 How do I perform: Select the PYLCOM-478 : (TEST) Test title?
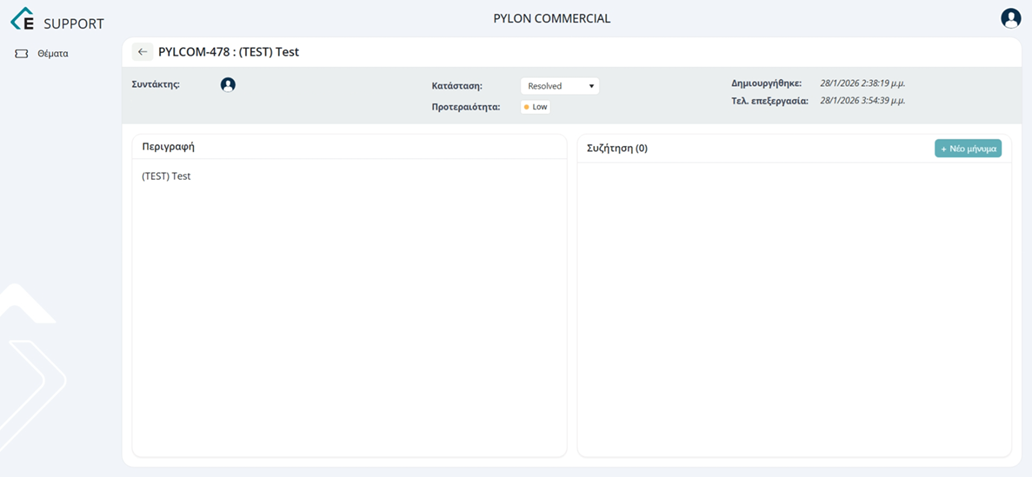228,52
